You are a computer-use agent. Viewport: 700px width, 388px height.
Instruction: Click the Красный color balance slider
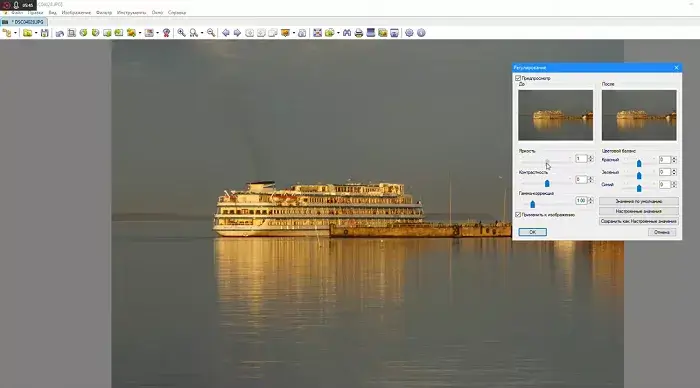(x=639, y=163)
